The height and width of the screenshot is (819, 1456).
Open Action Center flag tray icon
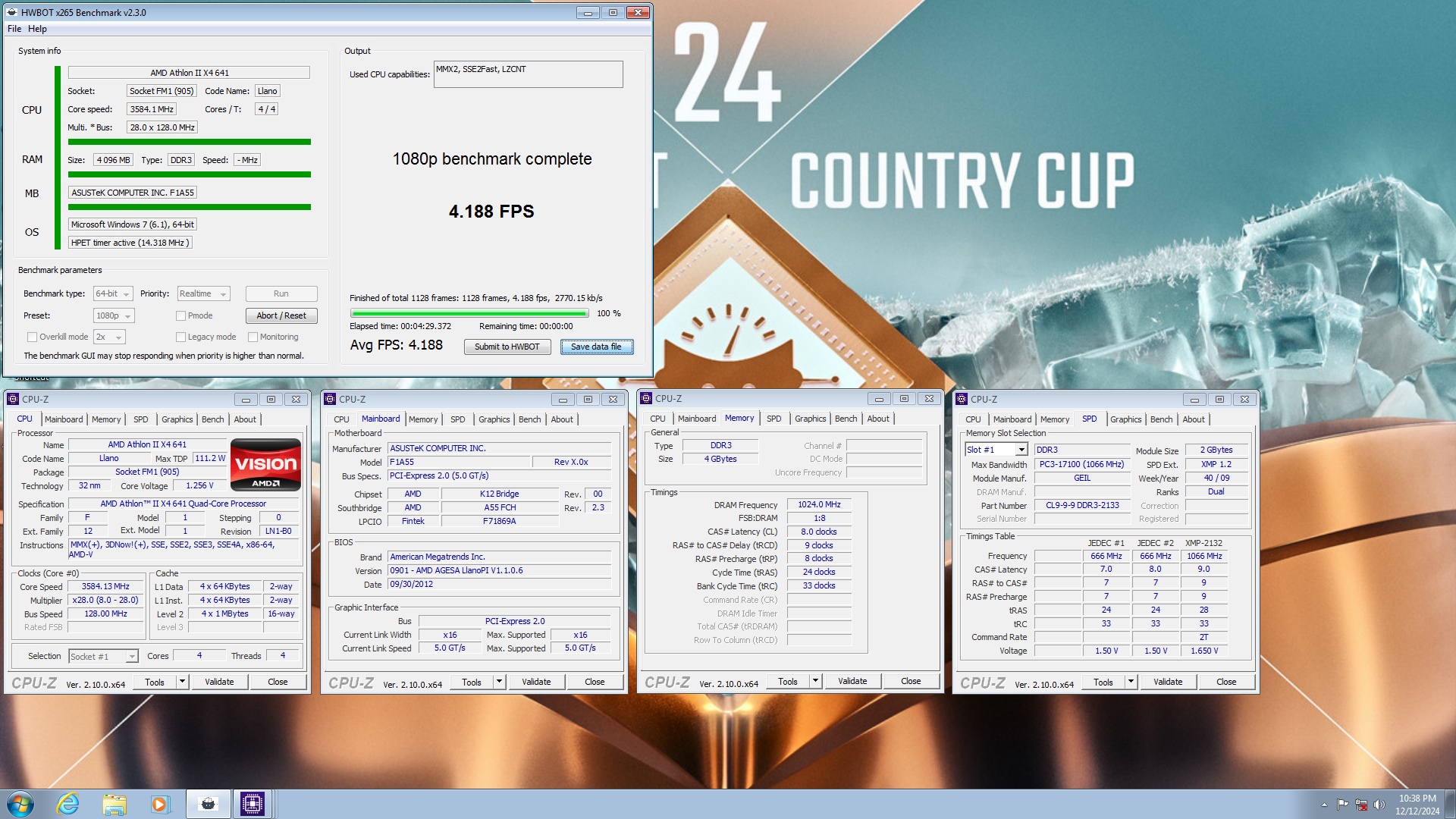click(1342, 805)
